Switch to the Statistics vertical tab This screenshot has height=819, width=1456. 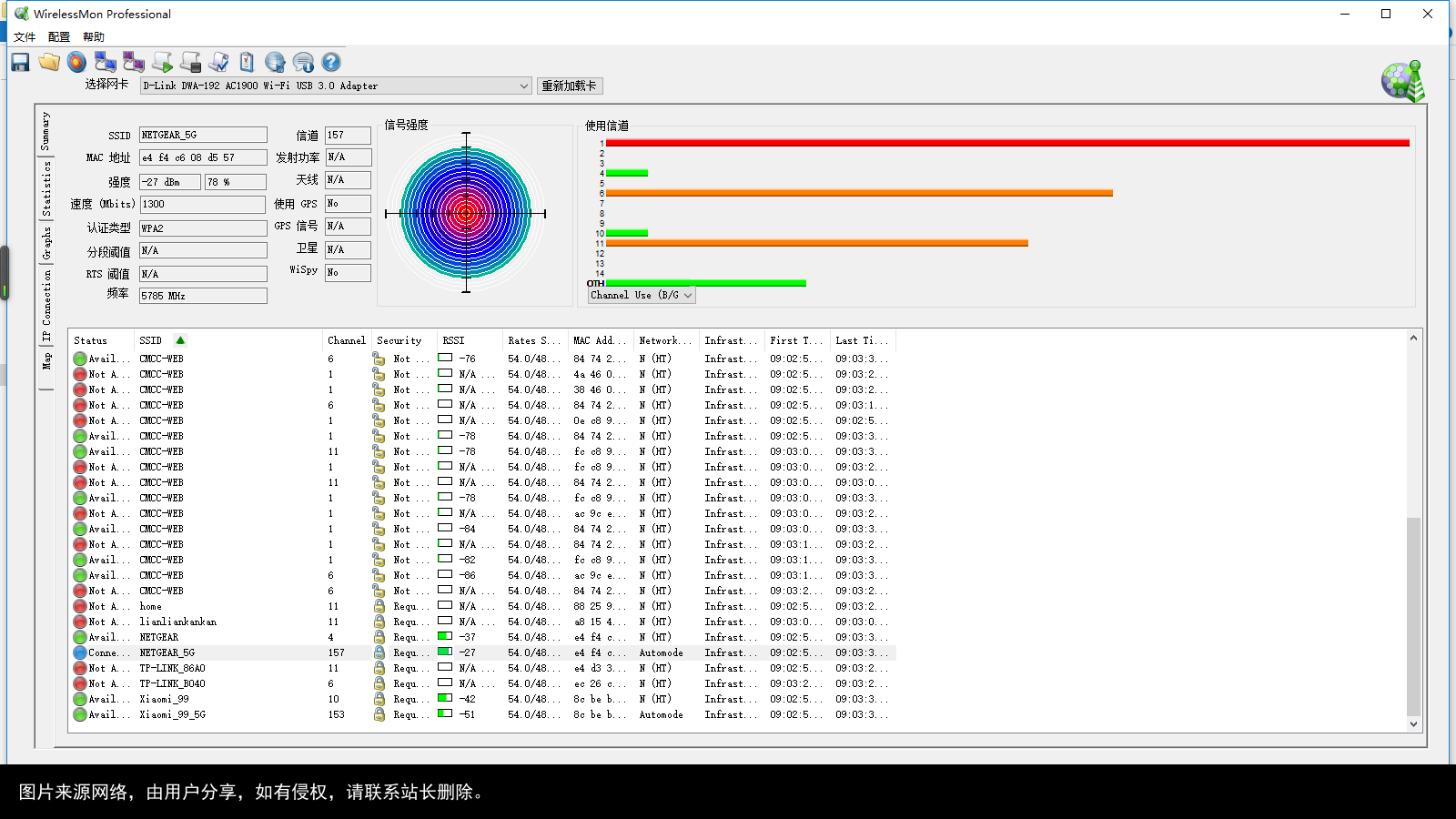pos(46,188)
